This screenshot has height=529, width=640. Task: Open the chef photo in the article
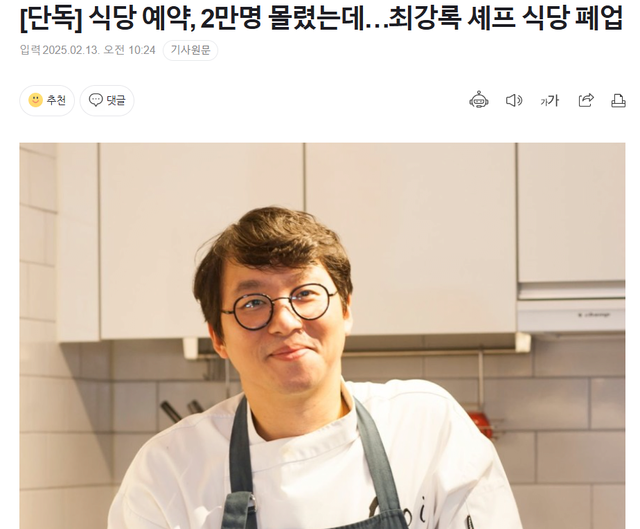pos(322,336)
